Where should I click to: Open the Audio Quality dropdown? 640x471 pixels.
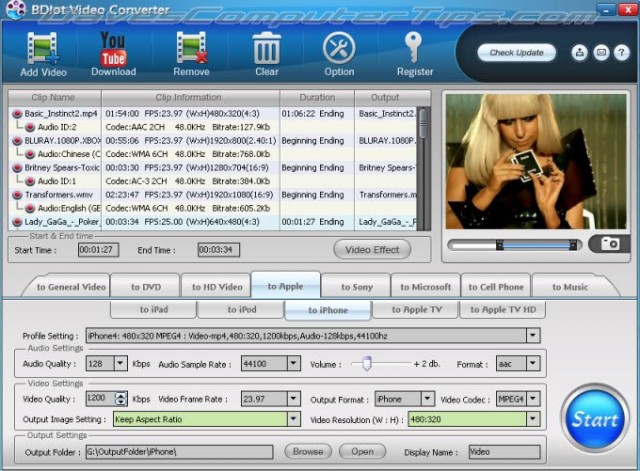click(120, 363)
